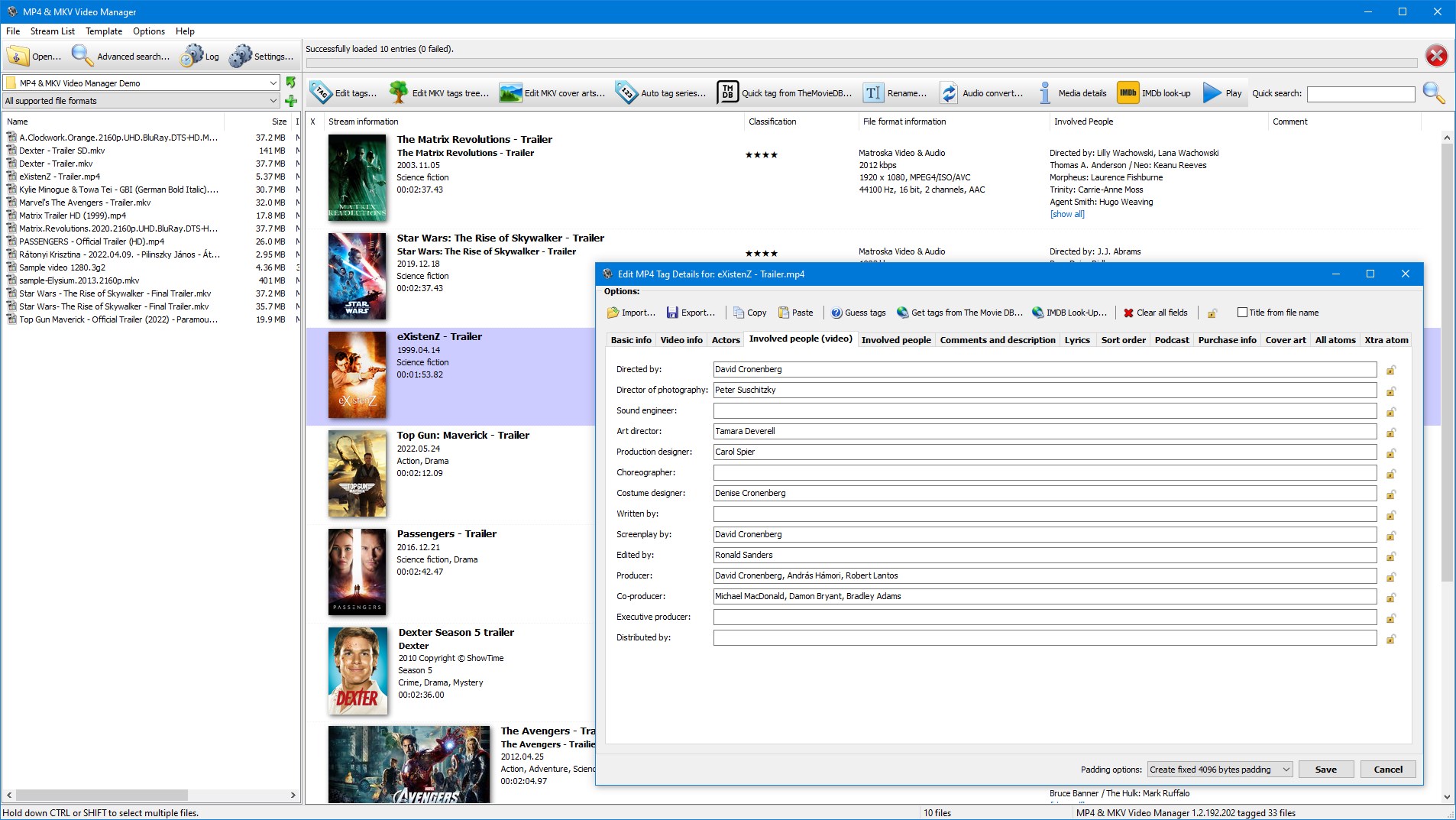
Task: Open the Rename… tool
Action: tap(895, 92)
